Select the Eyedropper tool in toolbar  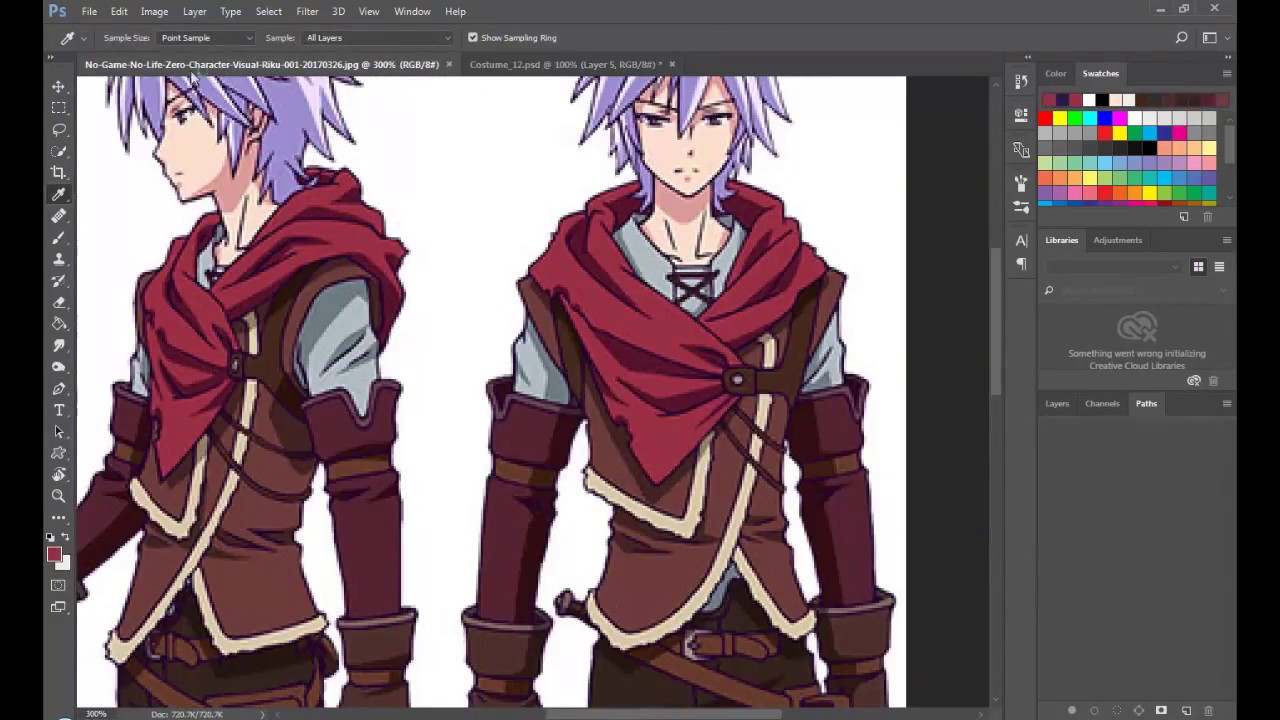point(59,195)
